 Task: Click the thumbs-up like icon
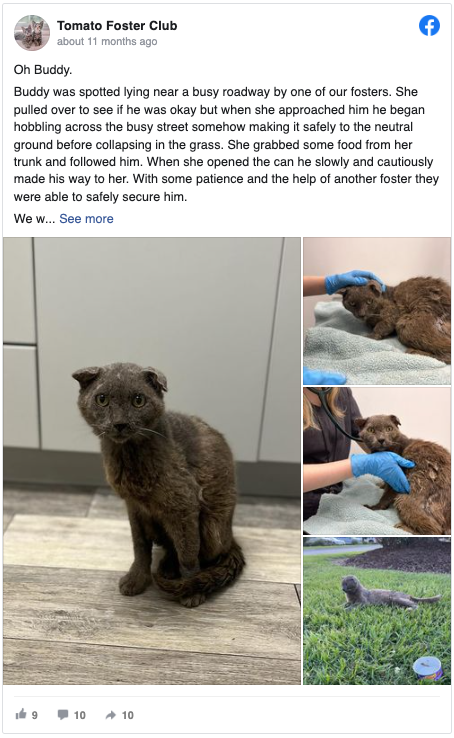pos(21,714)
